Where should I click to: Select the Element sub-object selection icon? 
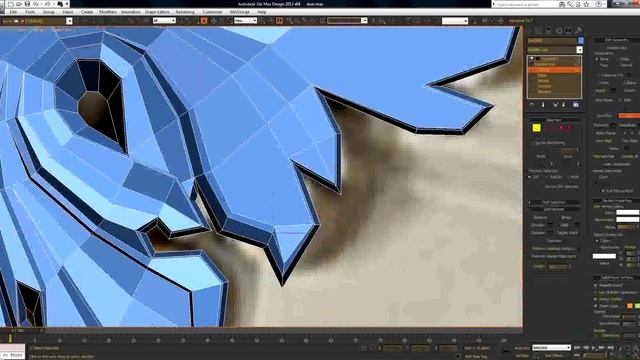point(569,128)
